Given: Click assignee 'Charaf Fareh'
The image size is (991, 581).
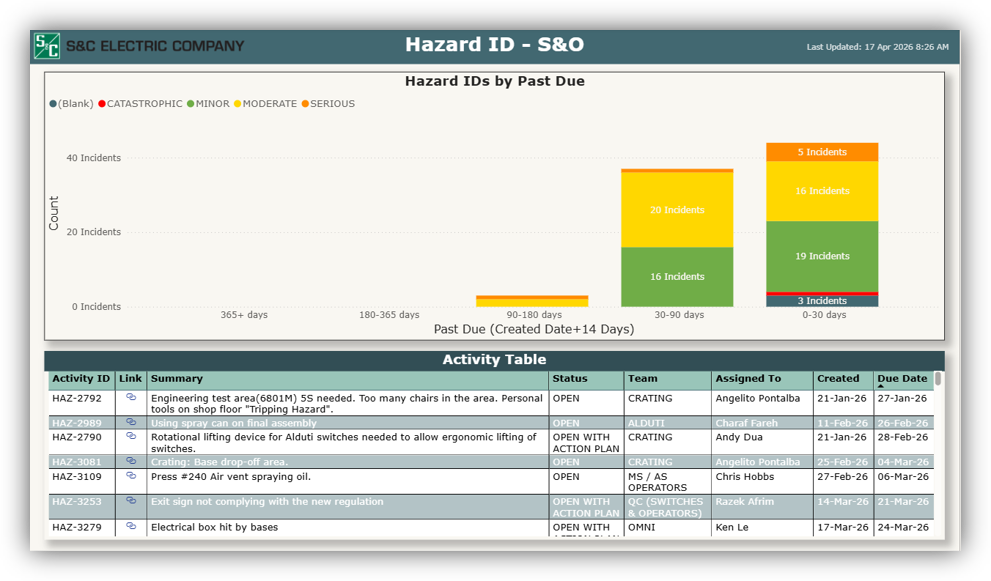Looking at the screenshot, I should (x=746, y=423).
